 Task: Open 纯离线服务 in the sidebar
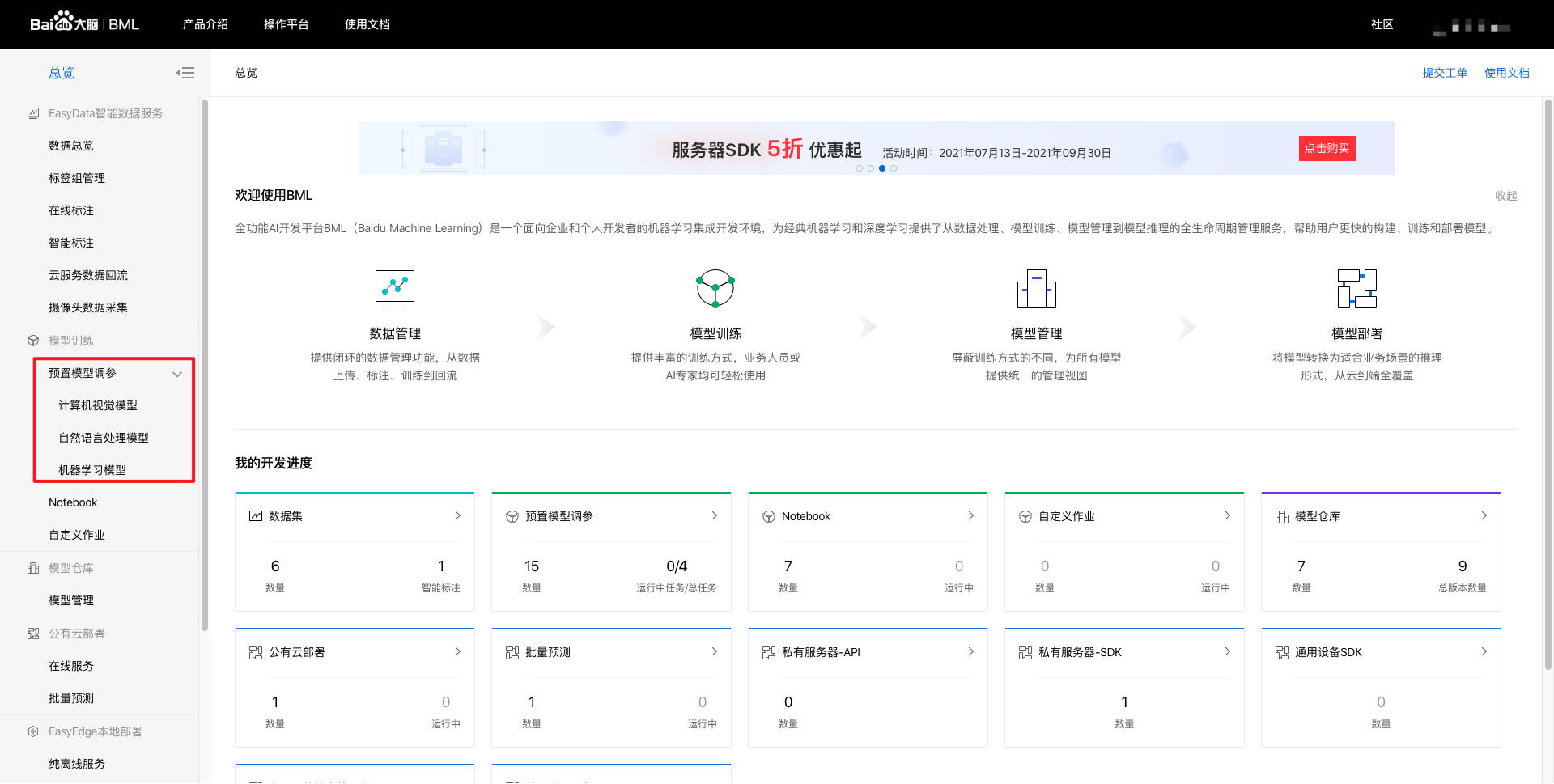pos(77,764)
